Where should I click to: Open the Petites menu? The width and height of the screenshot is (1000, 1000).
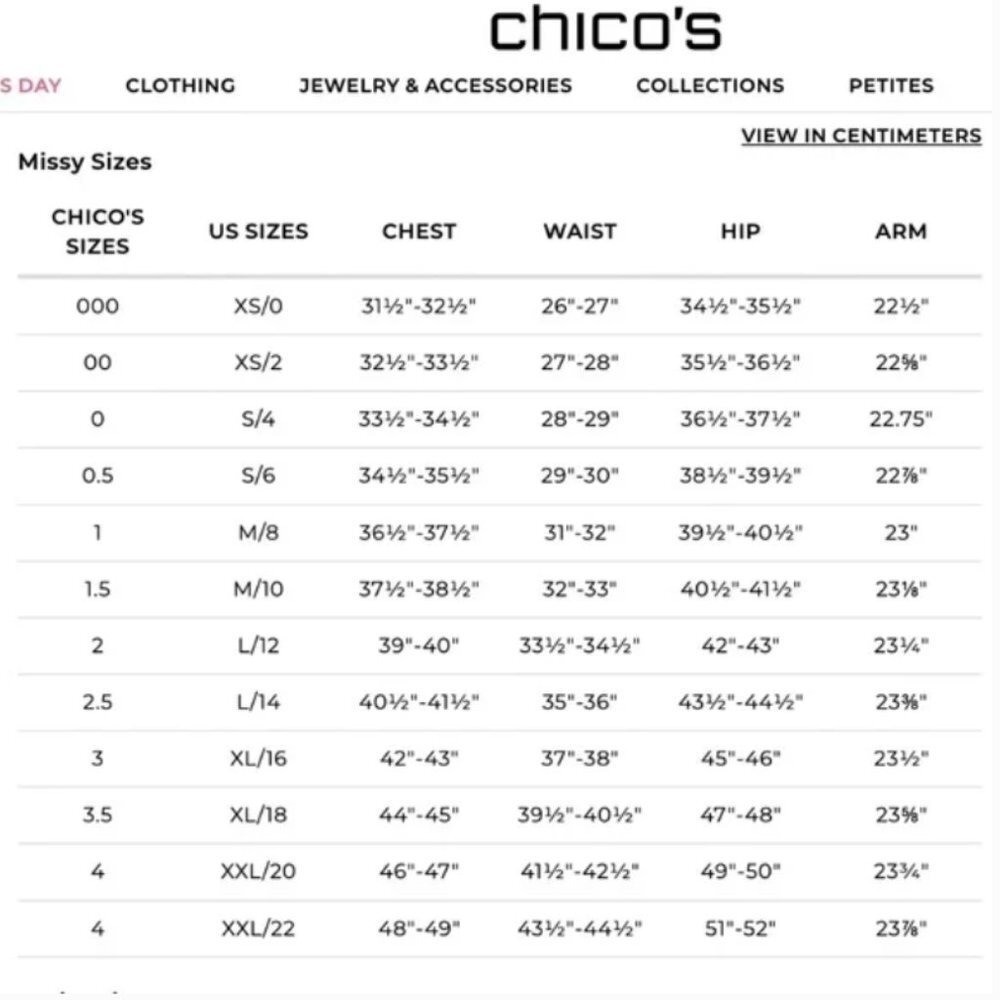tap(891, 85)
